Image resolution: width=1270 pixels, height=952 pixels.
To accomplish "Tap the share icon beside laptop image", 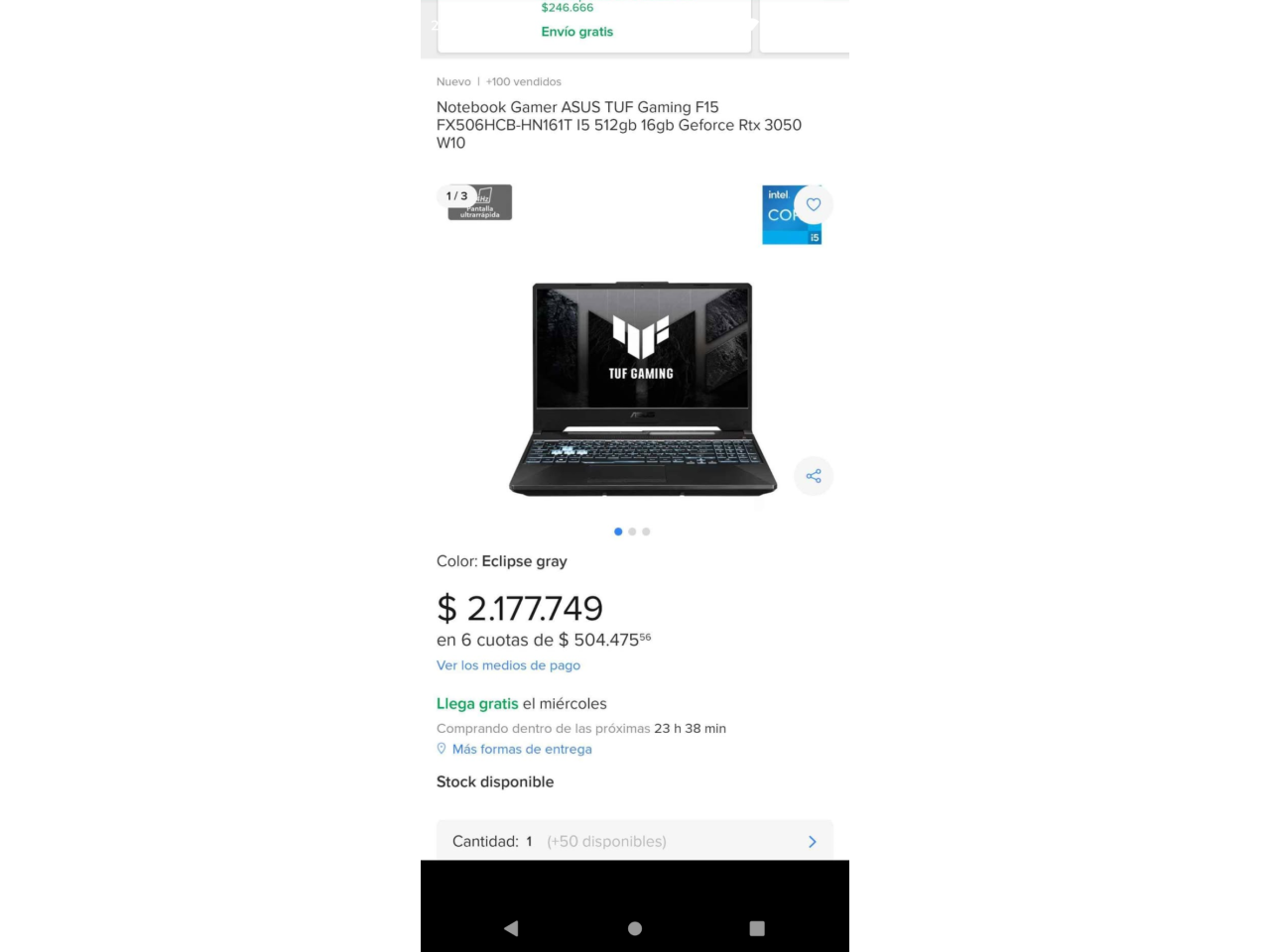I will [x=814, y=476].
